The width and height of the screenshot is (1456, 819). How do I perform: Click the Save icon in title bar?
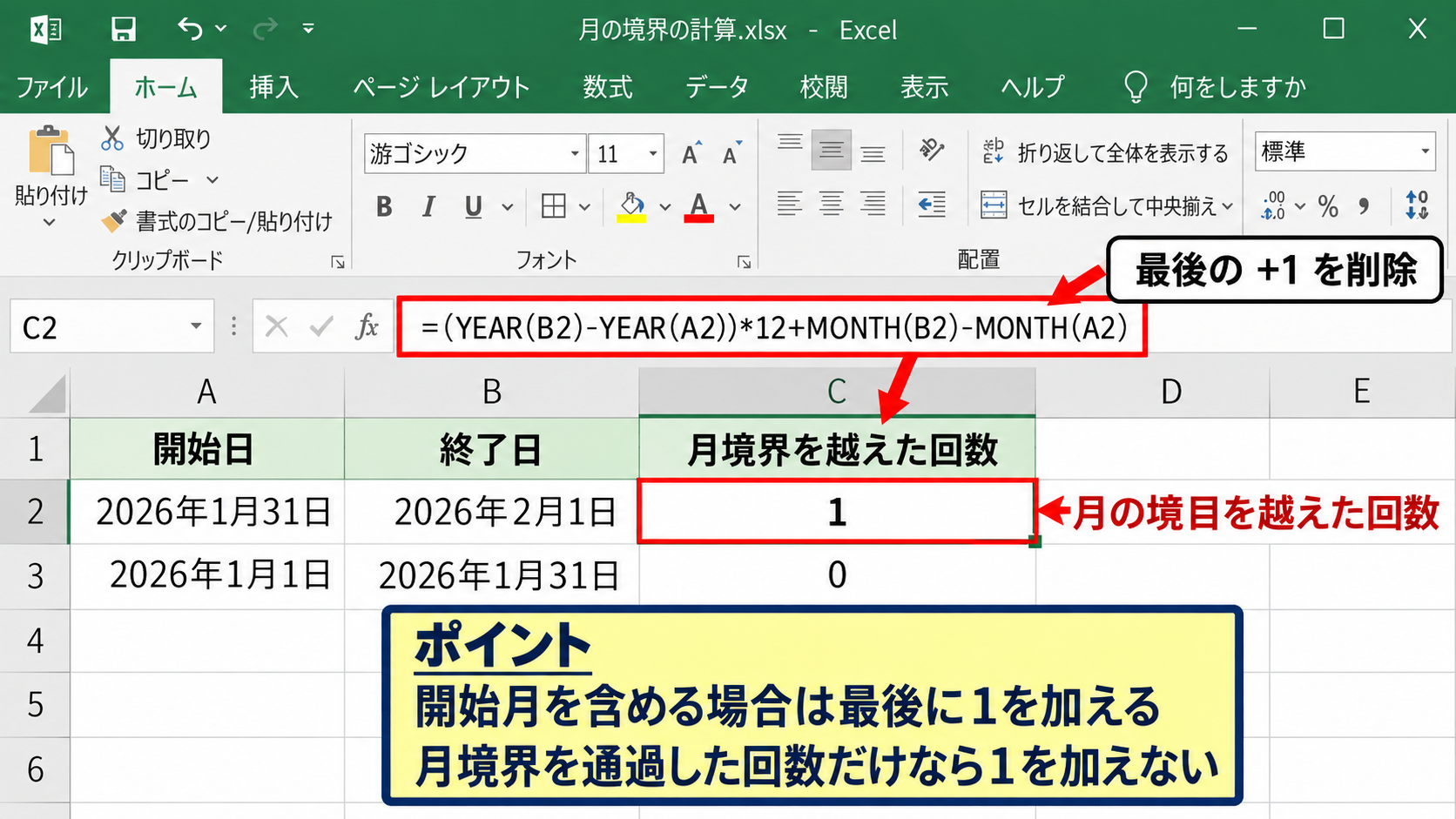124,29
